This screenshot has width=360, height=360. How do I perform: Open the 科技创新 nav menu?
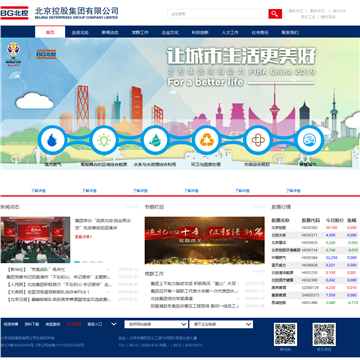coord(200,33)
